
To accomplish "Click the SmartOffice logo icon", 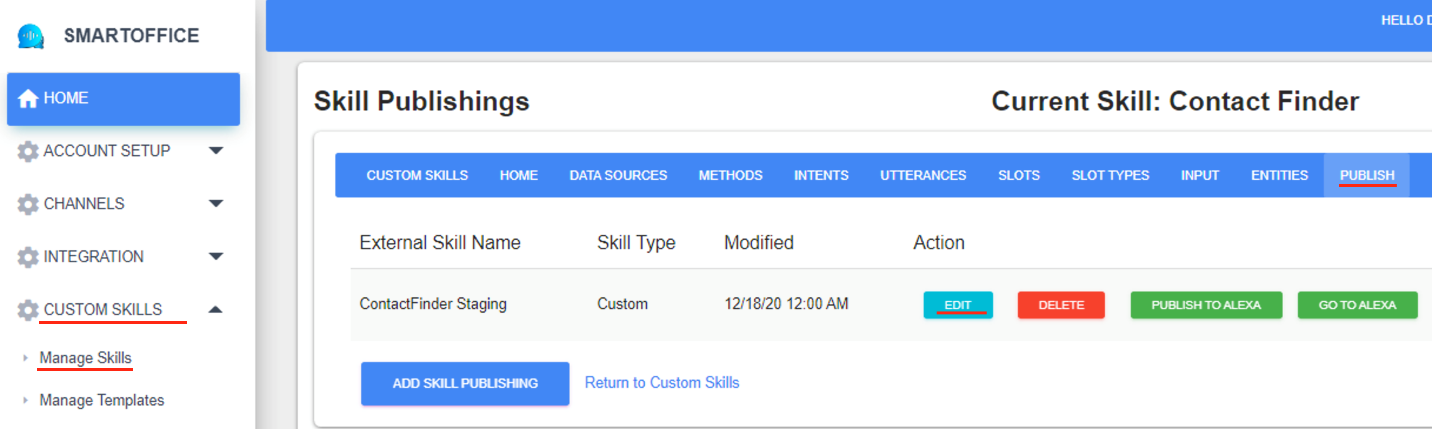I will pos(32,36).
